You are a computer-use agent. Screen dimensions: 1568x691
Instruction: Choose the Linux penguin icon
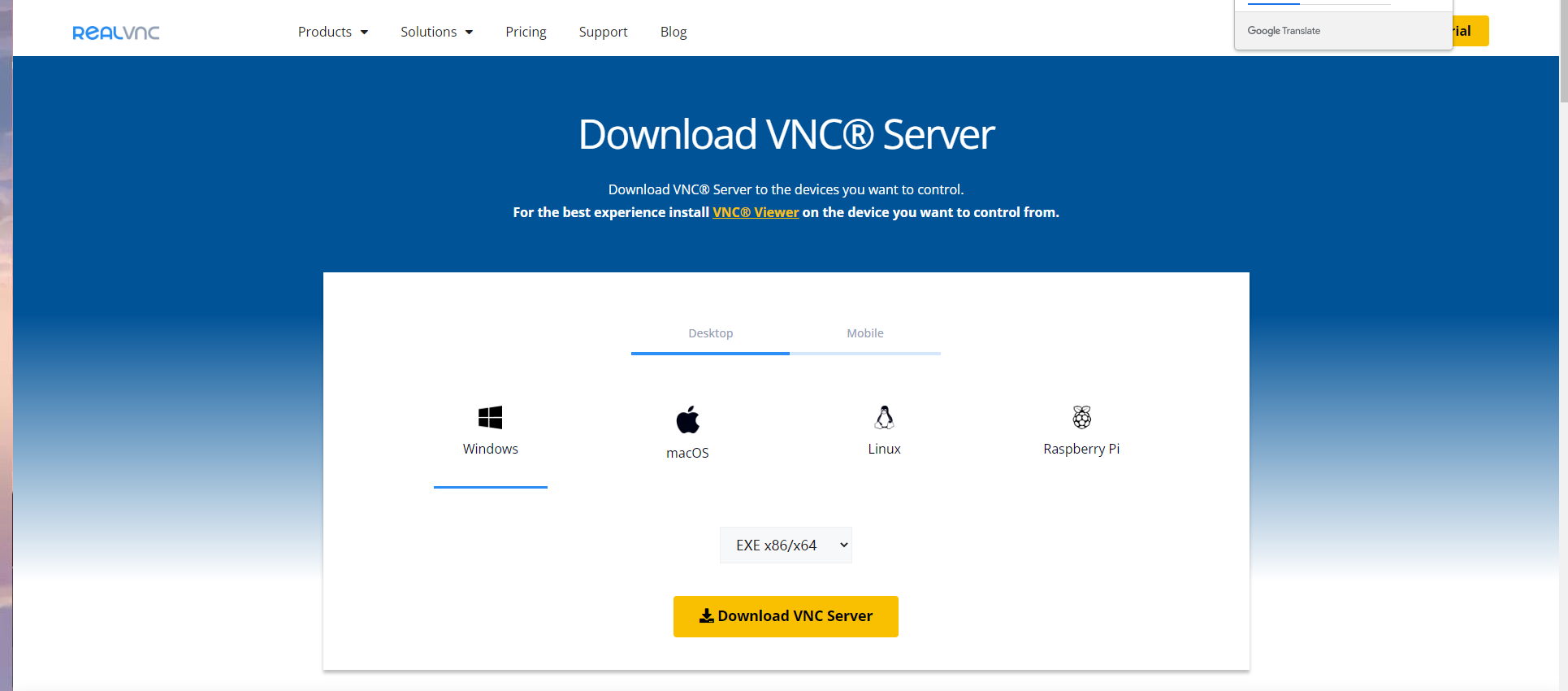pos(884,417)
